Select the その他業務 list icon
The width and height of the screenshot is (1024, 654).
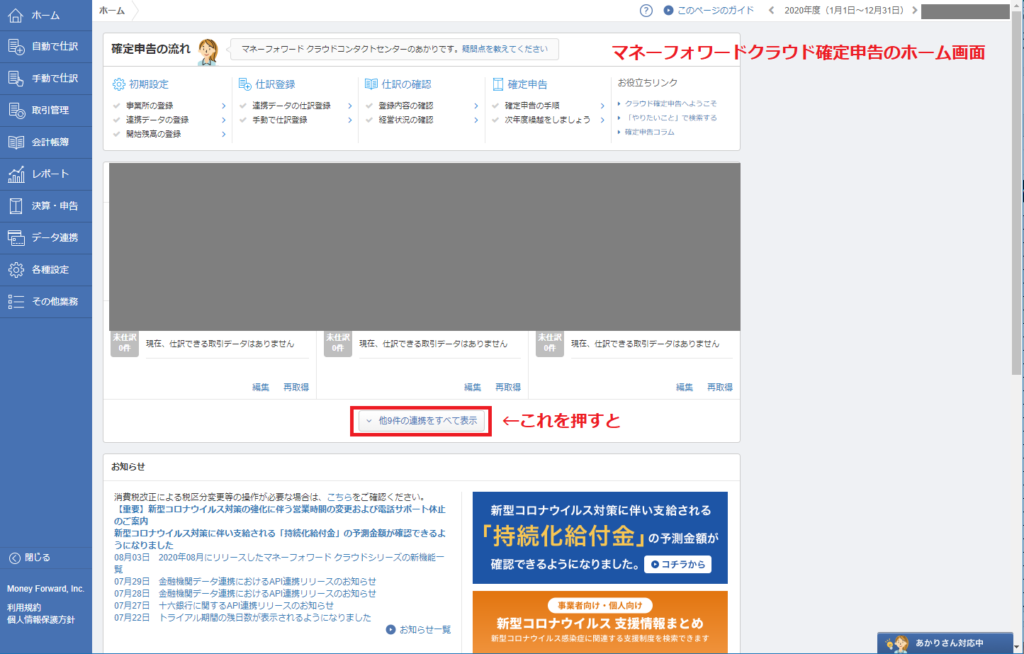16,301
